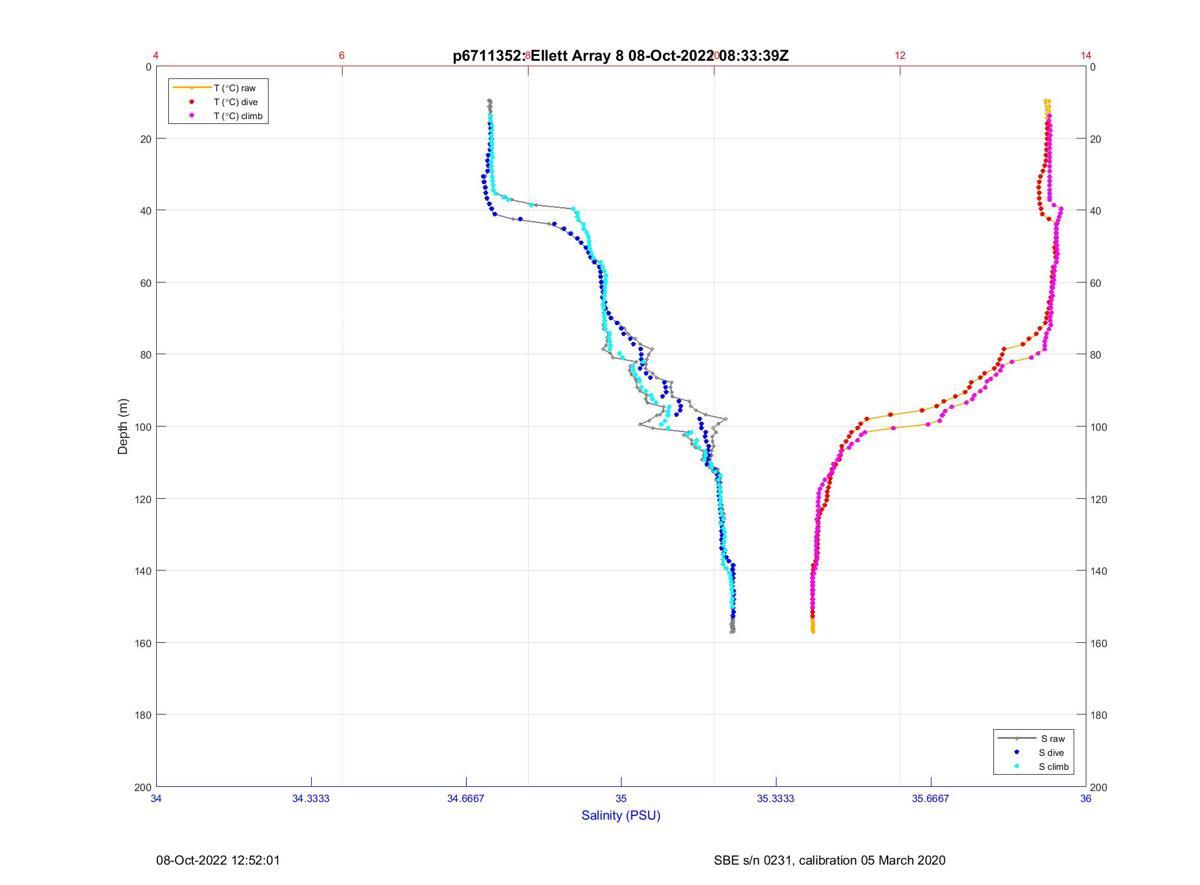Image resolution: width=1200 pixels, height=885 pixels.
Task: Click salinity tick label "36" on bottom axis
Action: pos(1086,798)
